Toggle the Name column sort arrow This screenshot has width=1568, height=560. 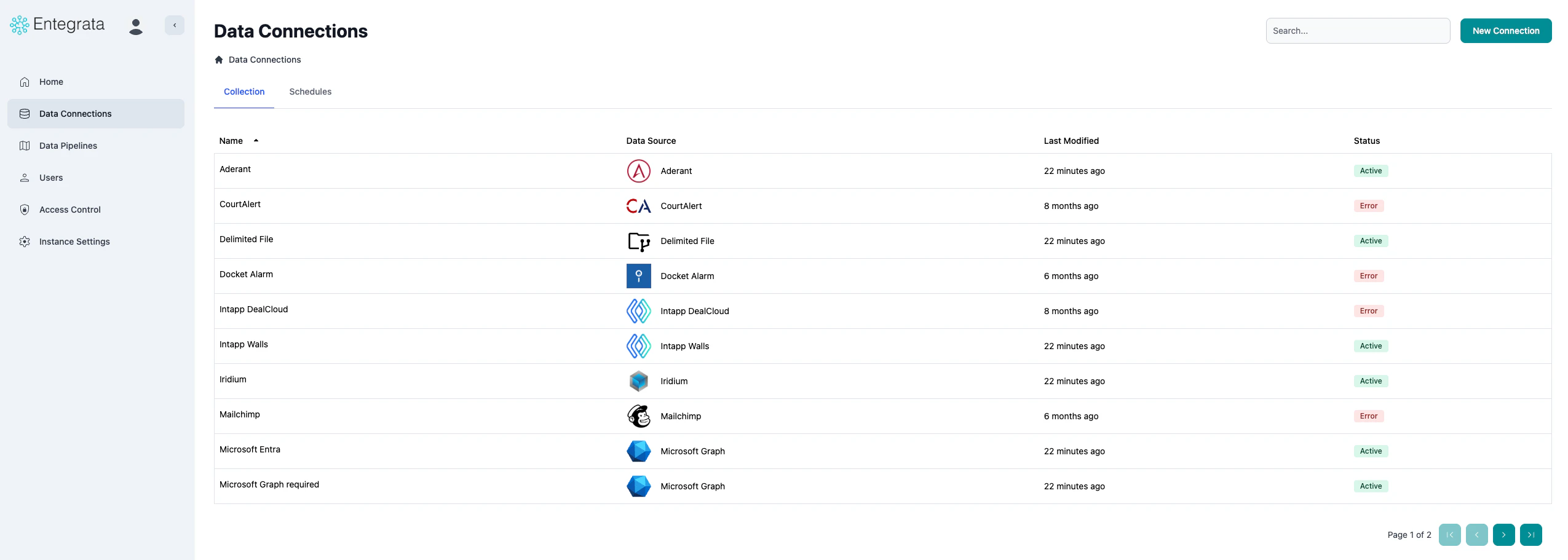tap(256, 140)
